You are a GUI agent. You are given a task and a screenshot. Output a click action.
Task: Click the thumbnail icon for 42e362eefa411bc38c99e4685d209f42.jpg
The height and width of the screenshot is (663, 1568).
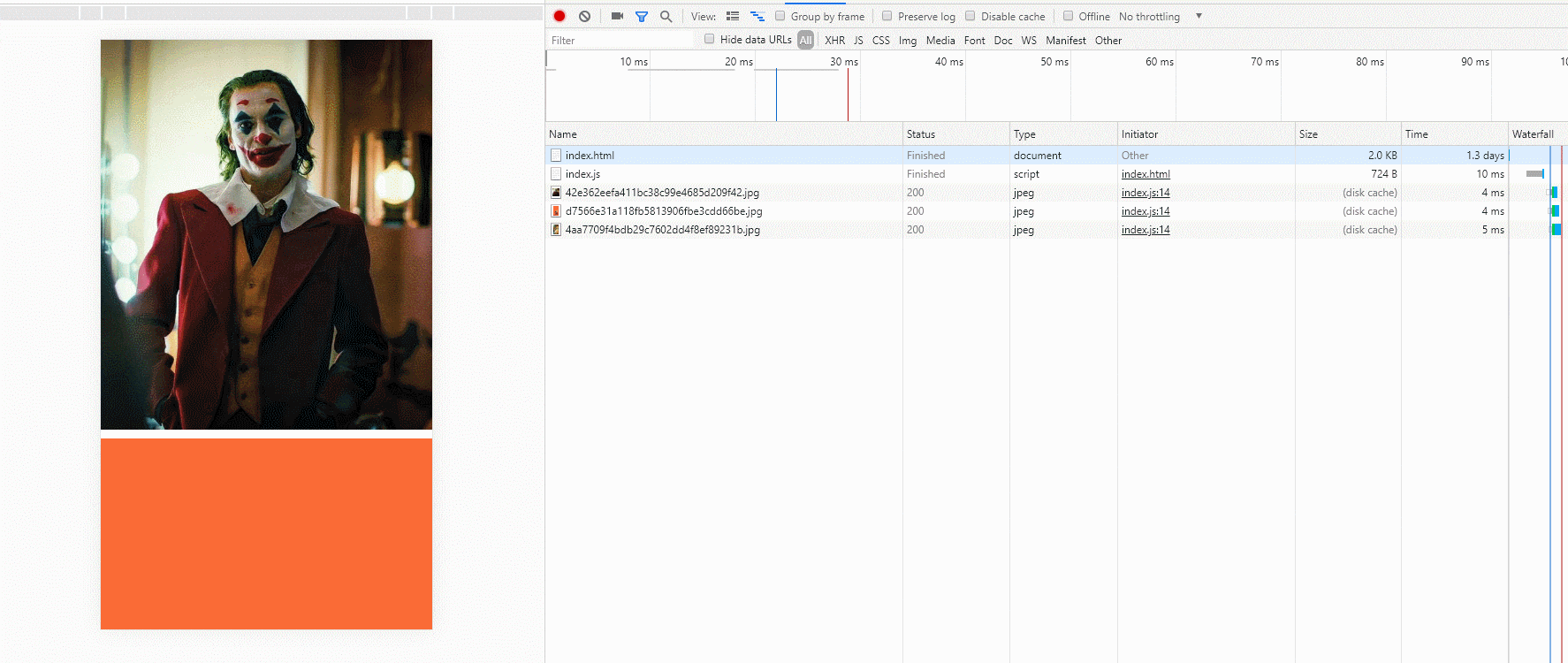[556, 193]
